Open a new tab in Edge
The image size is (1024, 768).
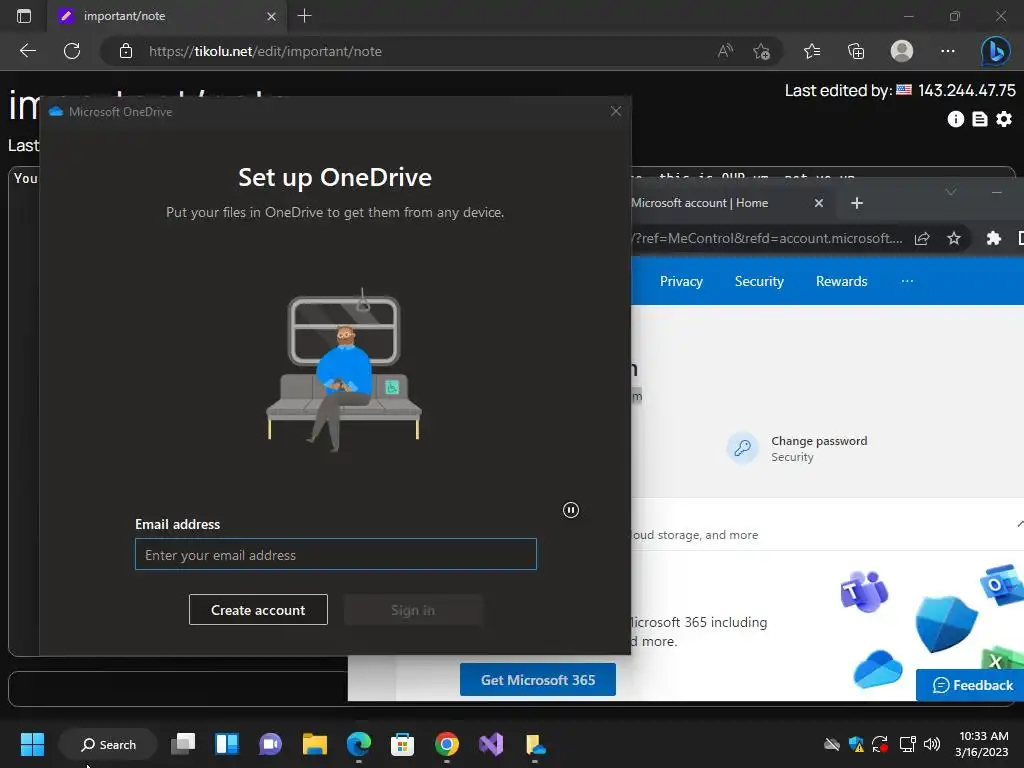point(304,16)
